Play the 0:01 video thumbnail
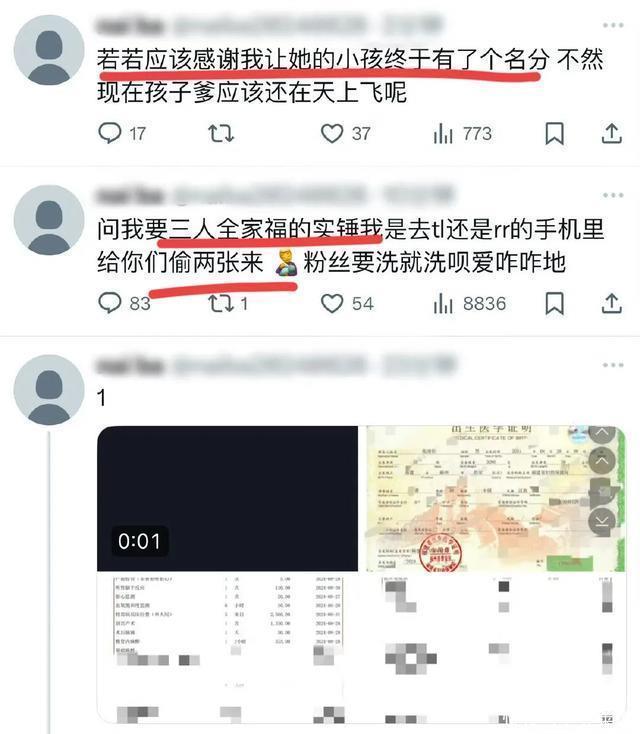Image resolution: width=640 pixels, height=734 pixels. click(227, 498)
